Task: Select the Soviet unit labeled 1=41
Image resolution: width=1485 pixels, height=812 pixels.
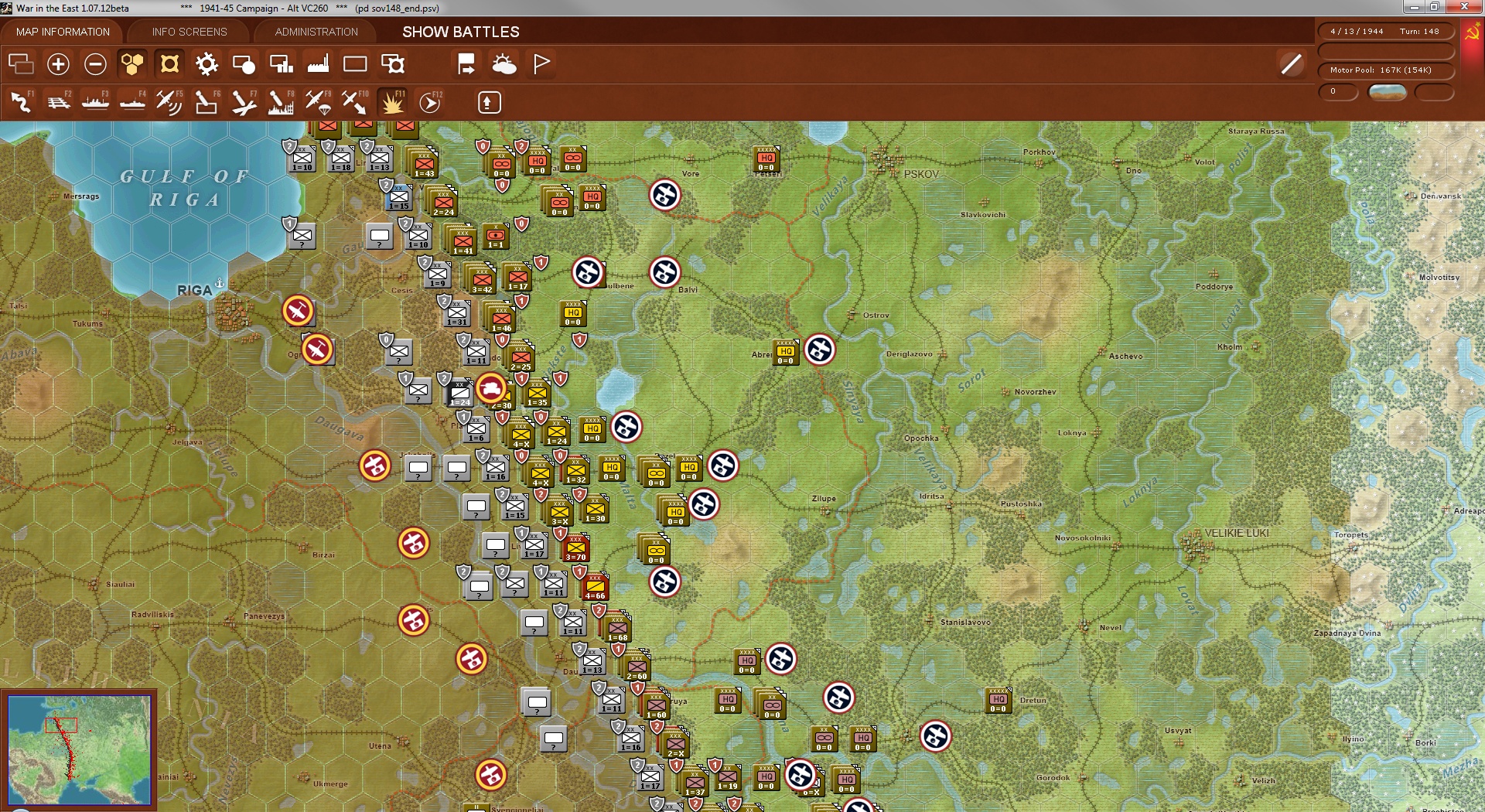Action: [463, 241]
